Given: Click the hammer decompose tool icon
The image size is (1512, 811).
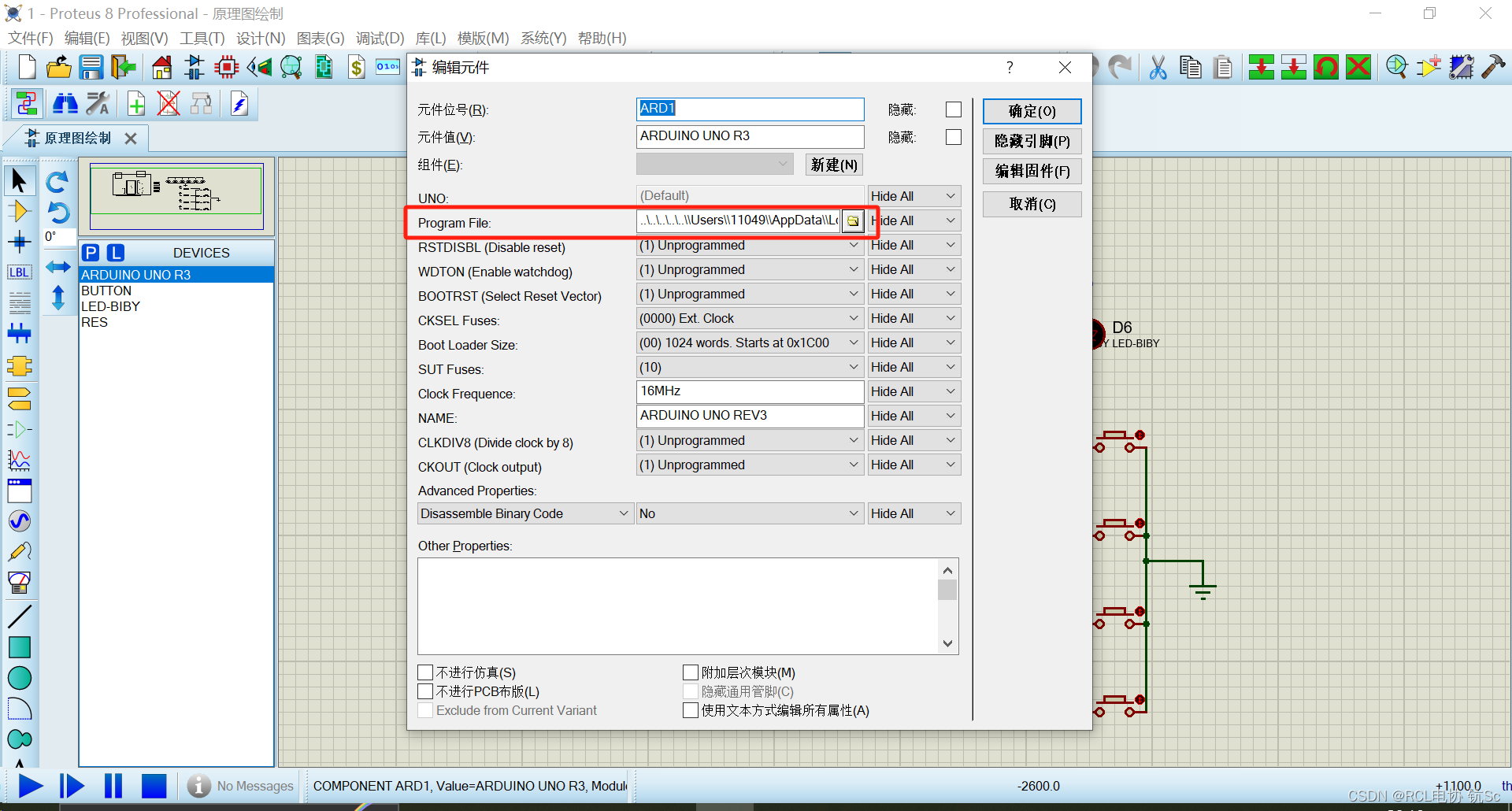Looking at the screenshot, I should pyautogui.click(x=1493, y=68).
